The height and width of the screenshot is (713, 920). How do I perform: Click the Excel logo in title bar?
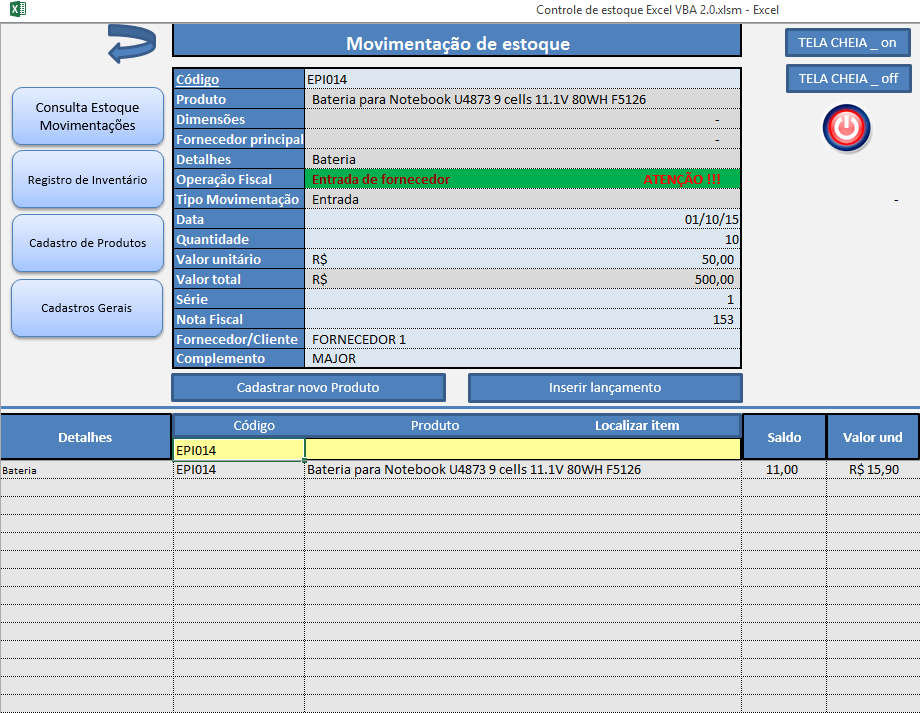pos(18,9)
